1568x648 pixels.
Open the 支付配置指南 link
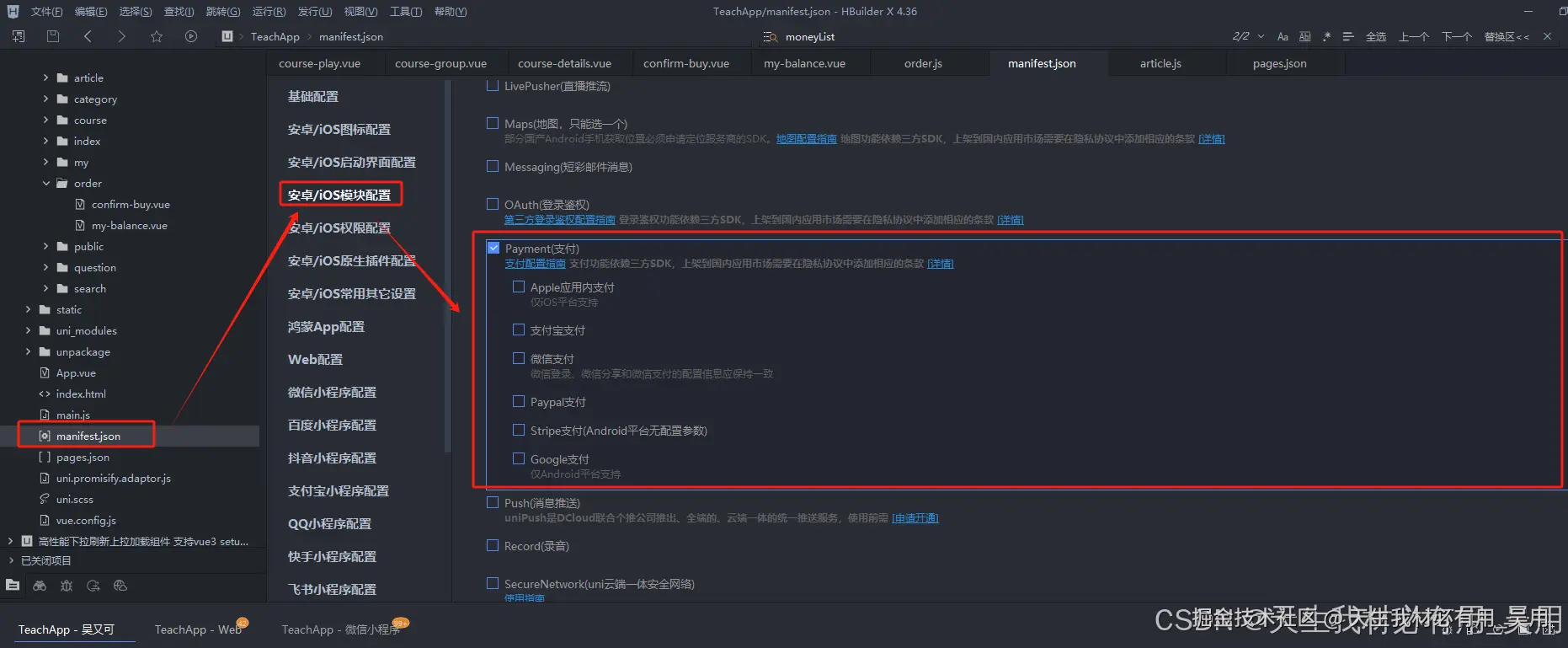[536, 264]
